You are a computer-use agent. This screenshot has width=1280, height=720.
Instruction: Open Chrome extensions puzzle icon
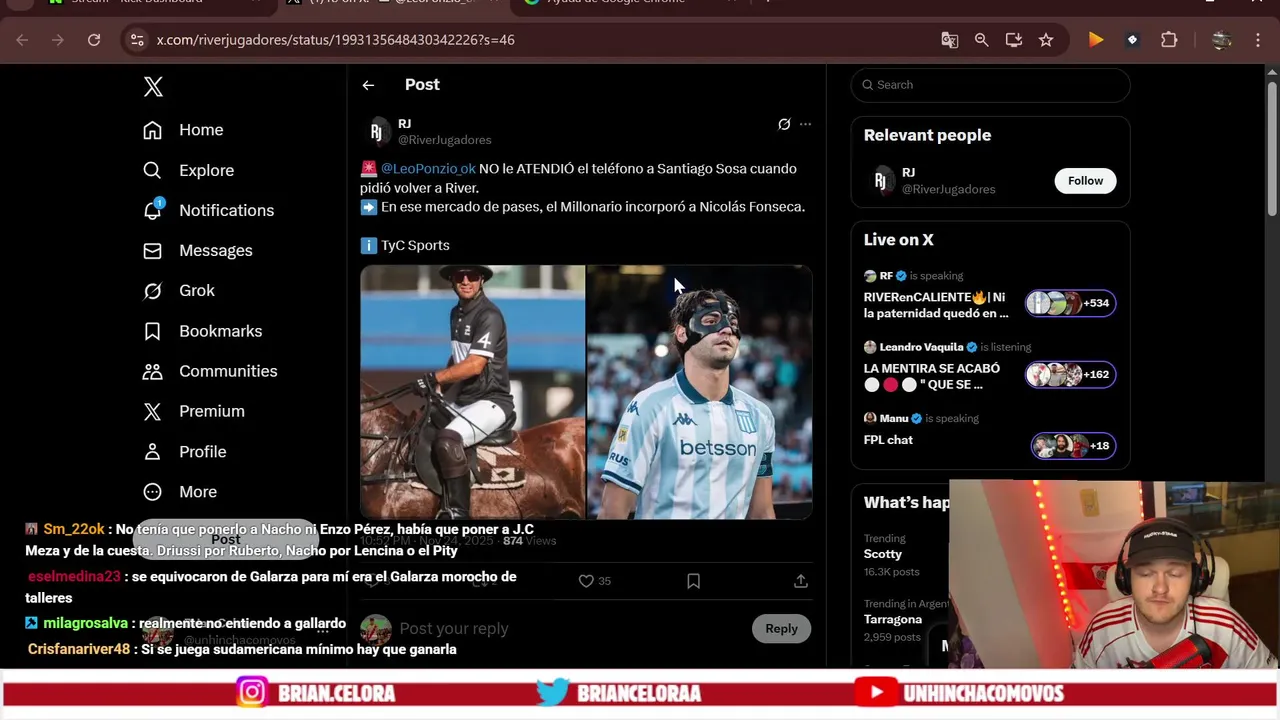coord(1169,40)
